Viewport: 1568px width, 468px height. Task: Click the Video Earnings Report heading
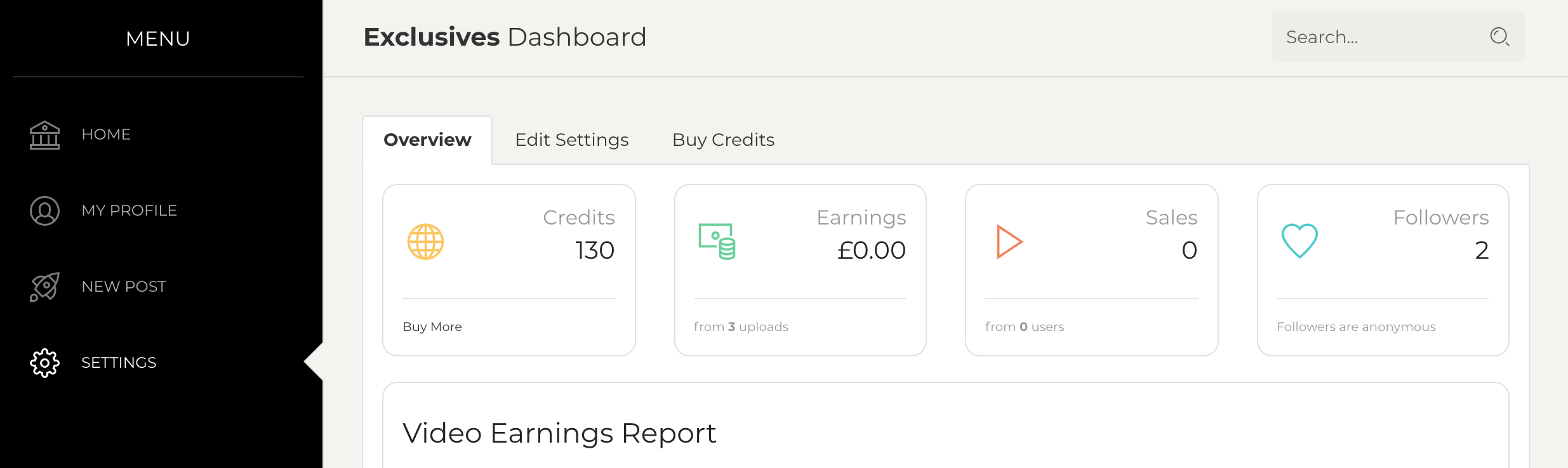(559, 433)
